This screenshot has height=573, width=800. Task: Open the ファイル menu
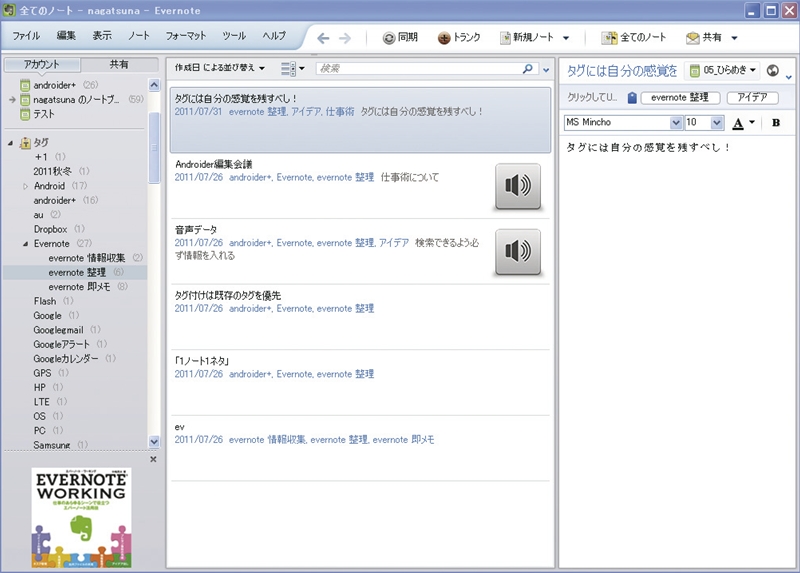coord(26,36)
